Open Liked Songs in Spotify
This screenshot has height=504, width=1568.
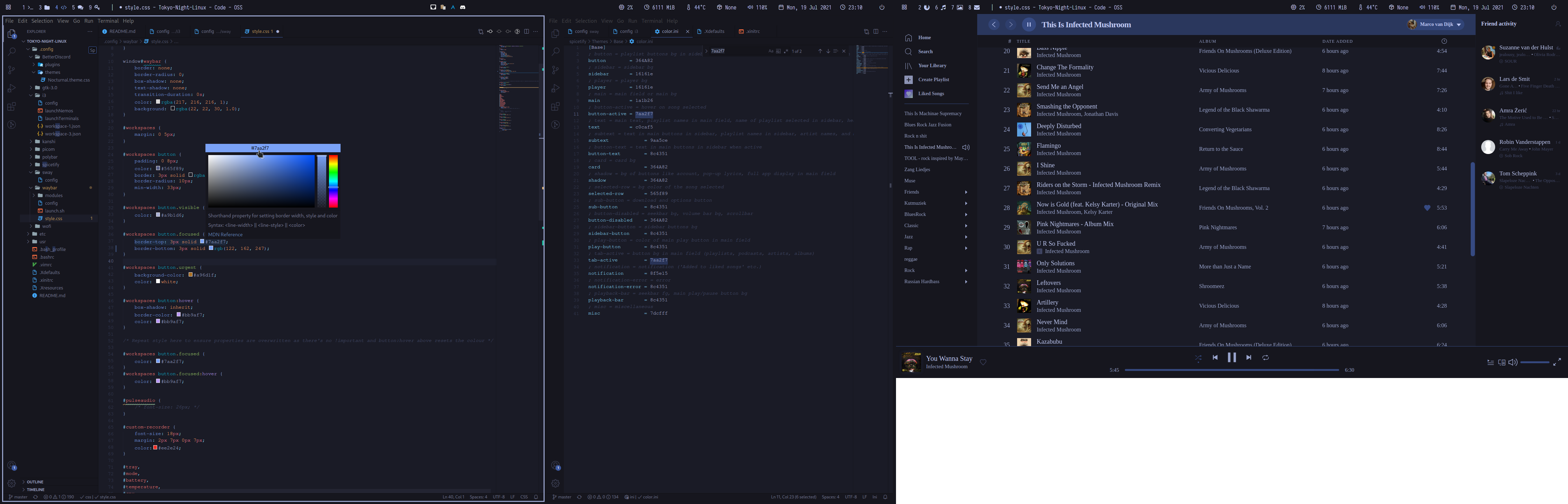pos(925,94)
